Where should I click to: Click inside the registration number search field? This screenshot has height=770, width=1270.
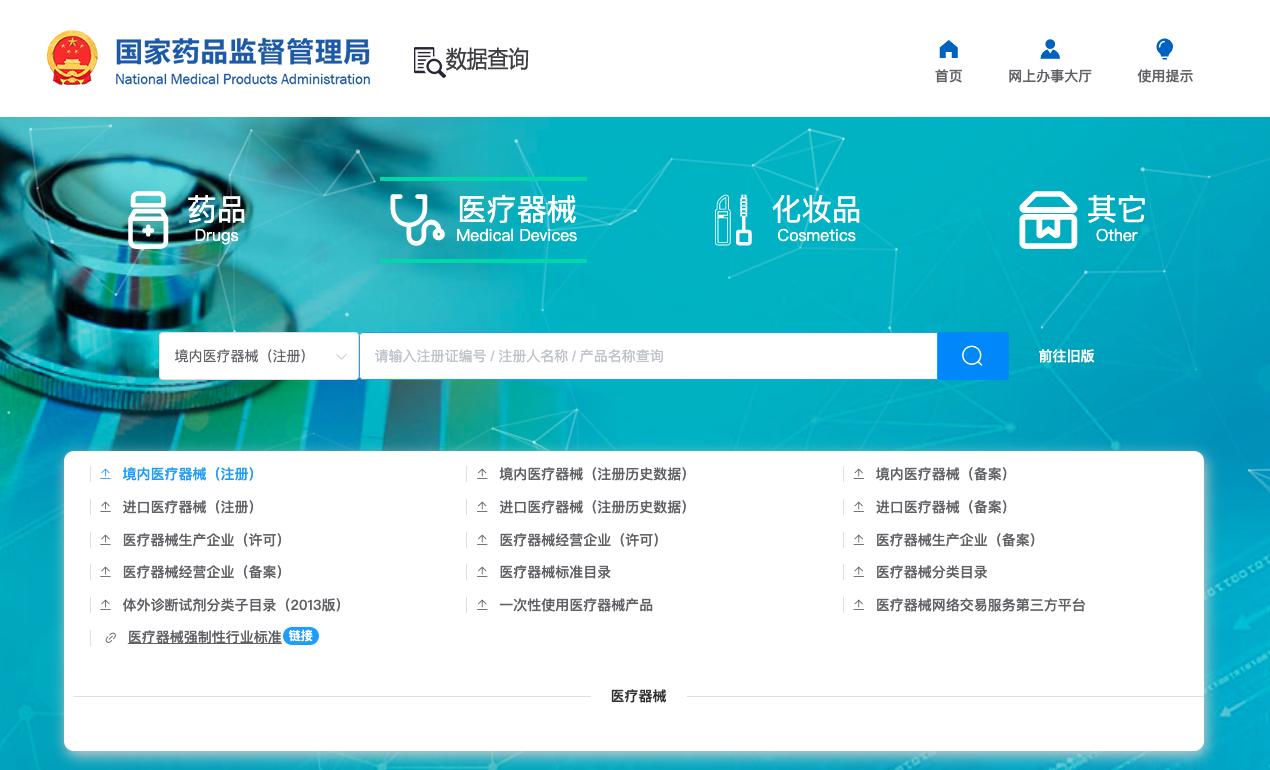coord(648,356)
